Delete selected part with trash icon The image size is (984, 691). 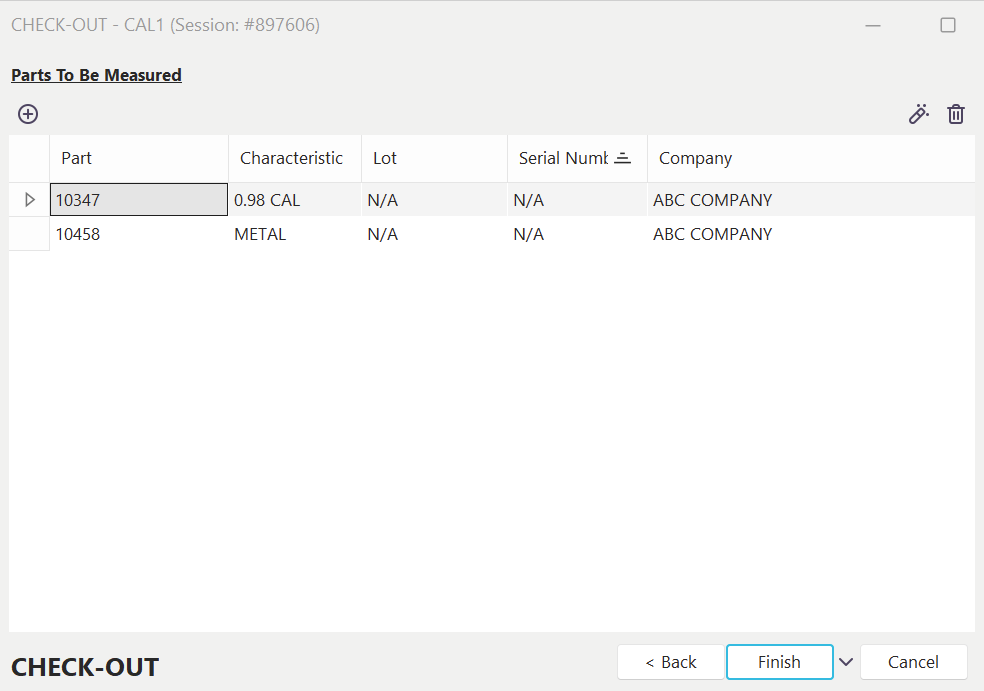pyautogui.click(x=956, y=114)
